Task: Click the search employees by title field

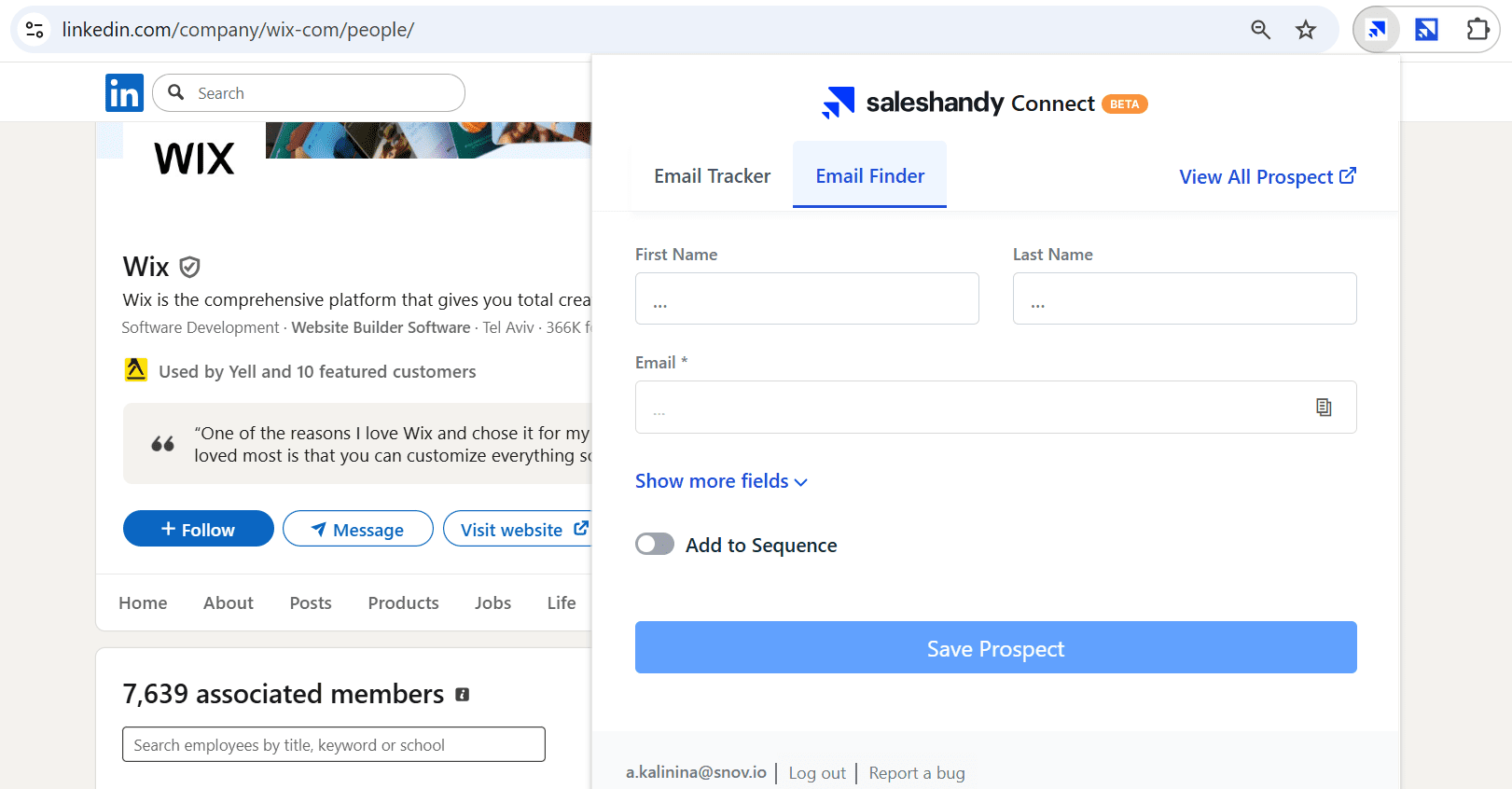Action: click(x=333, y=745)
